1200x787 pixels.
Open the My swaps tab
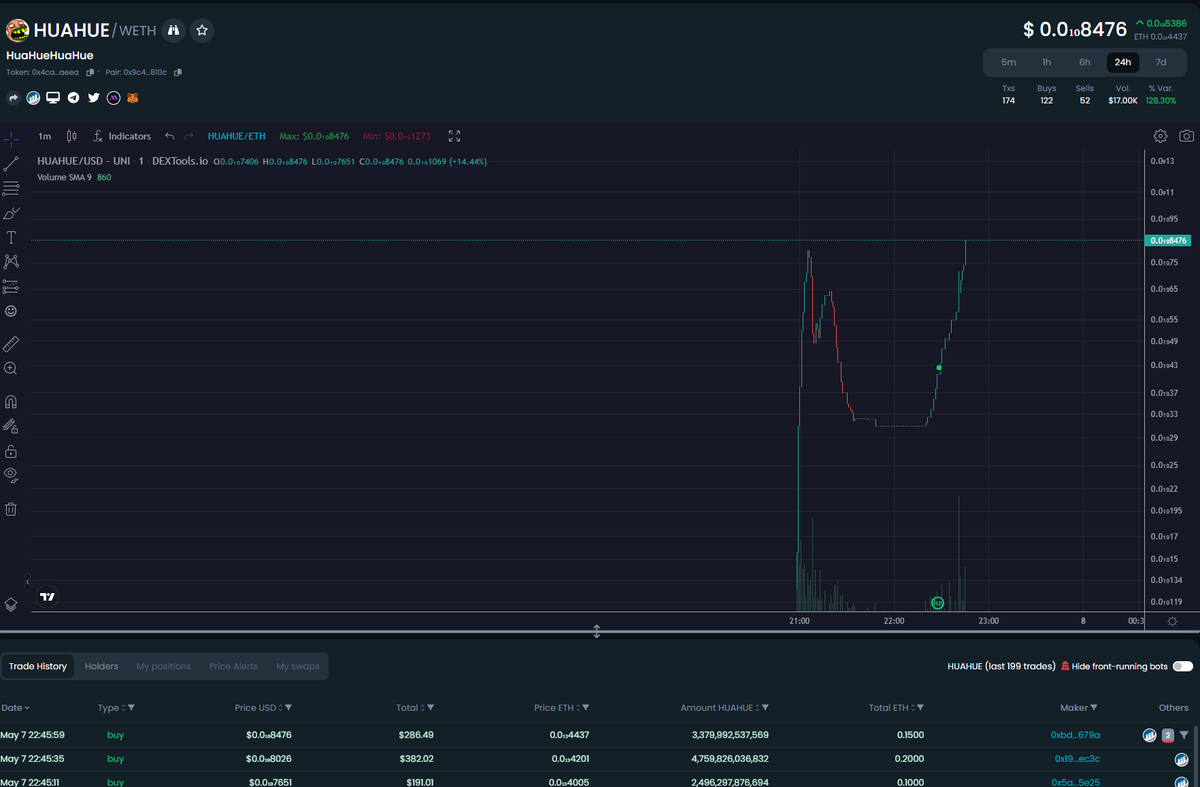tap(298, 666)
